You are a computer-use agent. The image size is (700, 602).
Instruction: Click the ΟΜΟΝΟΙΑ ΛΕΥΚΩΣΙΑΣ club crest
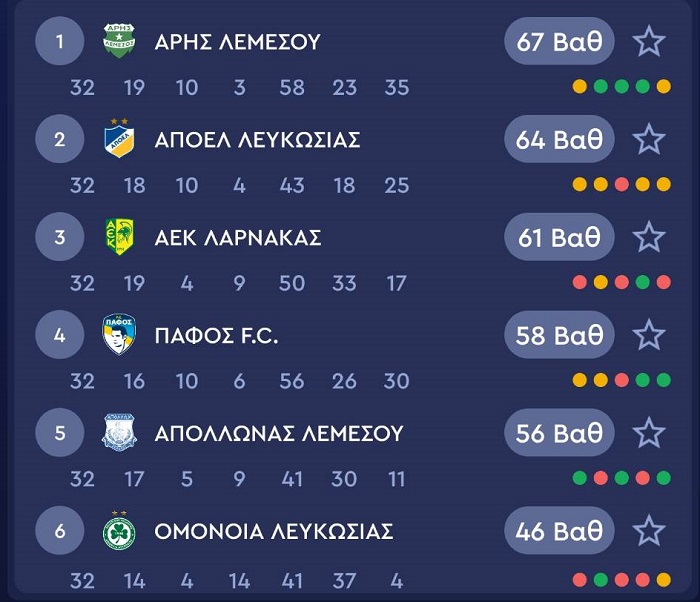pyautogui.click(x=119, y=531)
